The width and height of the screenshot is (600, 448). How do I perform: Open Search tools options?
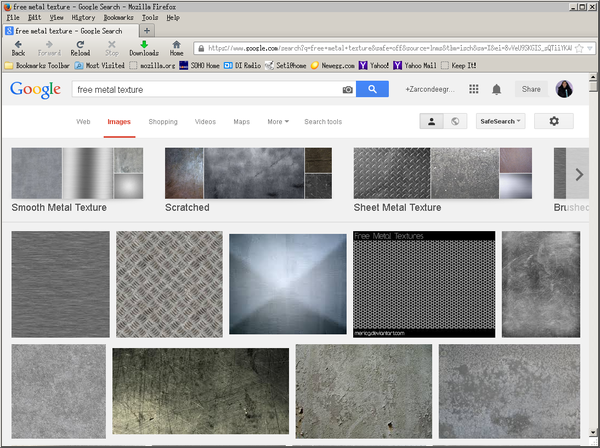[323, 121]
